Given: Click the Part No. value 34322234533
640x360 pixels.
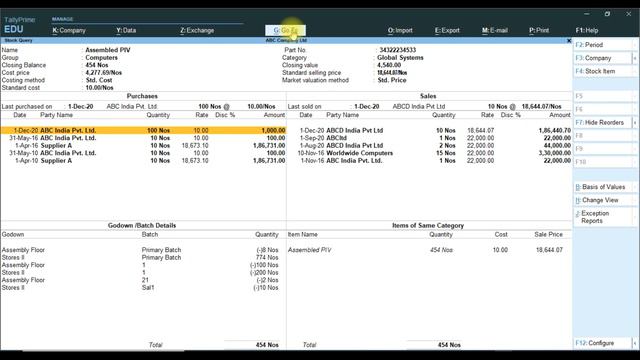Looking at the screenshot, I should tap(398, 50).
